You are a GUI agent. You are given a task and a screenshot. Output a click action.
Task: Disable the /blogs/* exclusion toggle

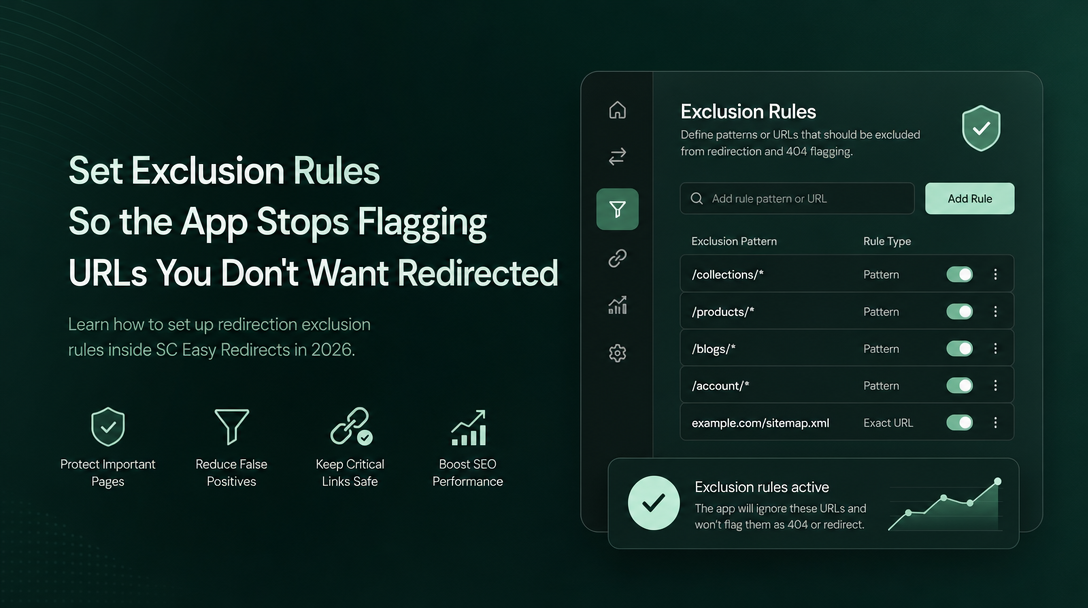(960, 348)
